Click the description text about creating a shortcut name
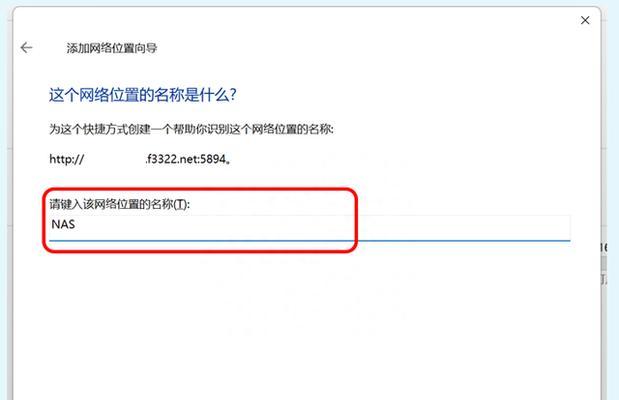This screenshot has height=400, width=619. pyautogui.click(x=191, y=129)
